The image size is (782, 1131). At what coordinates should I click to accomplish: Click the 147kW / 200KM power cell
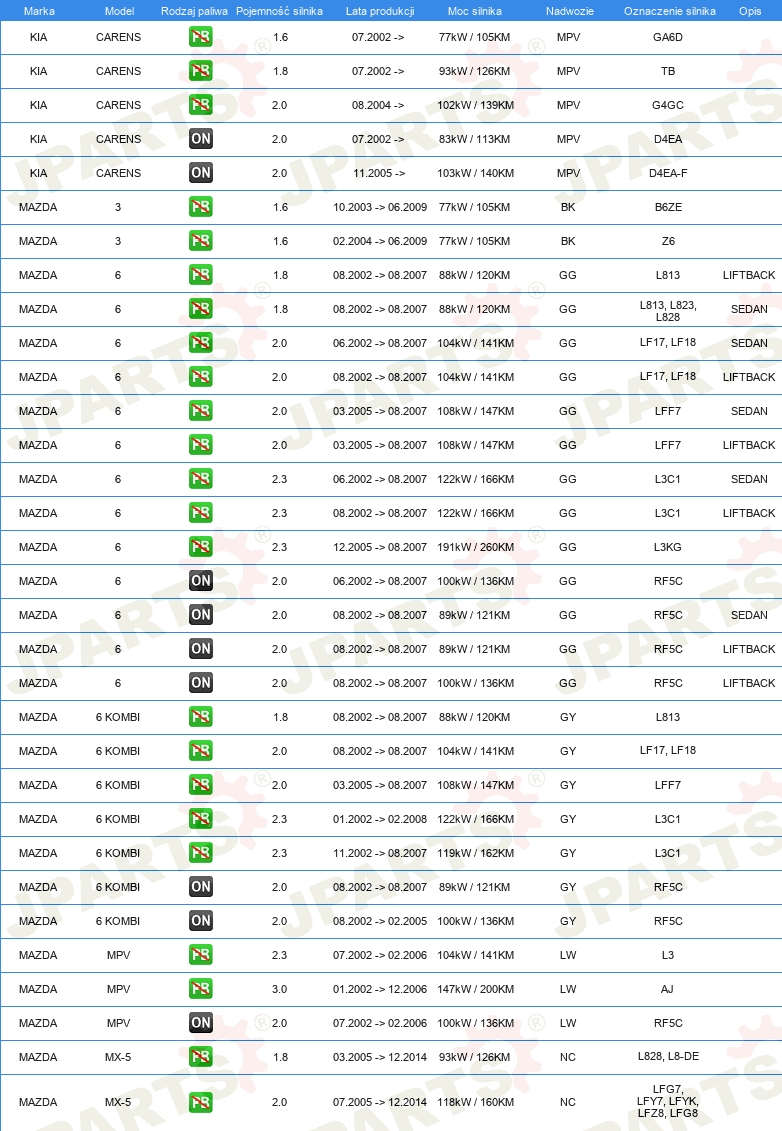[475, 989]
